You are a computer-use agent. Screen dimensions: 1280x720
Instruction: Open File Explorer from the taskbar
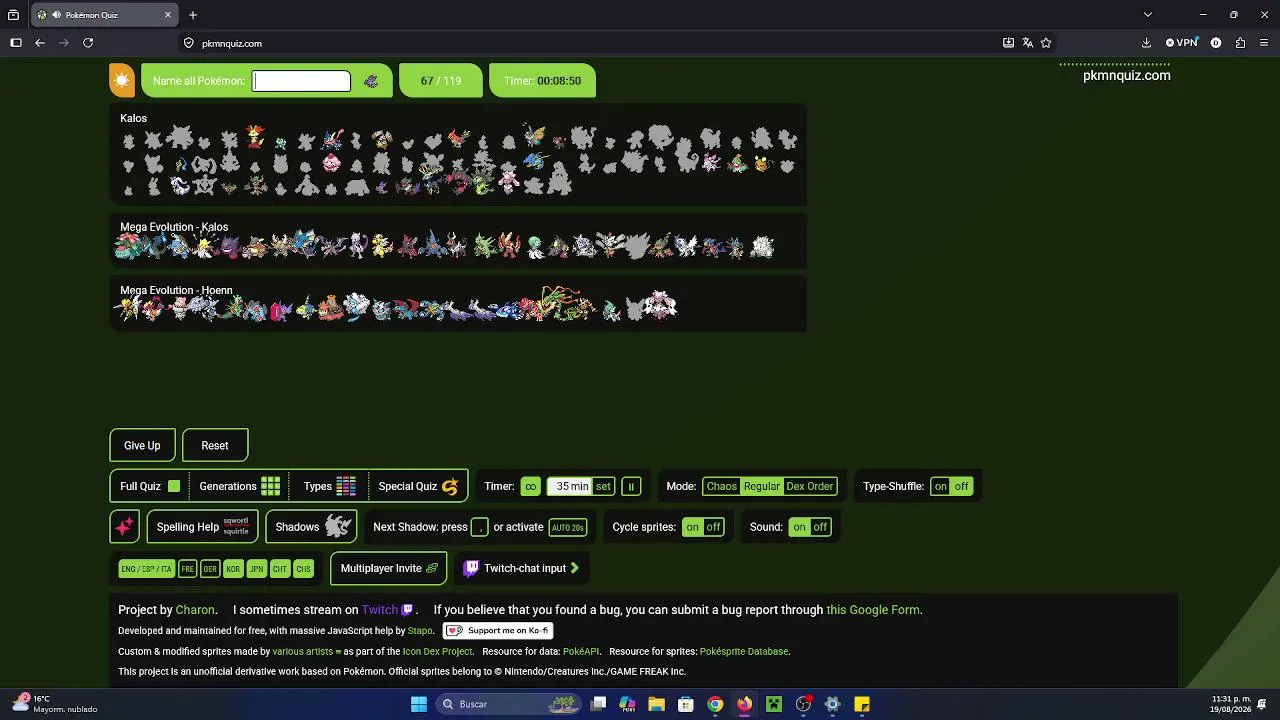tap(656, 704)
